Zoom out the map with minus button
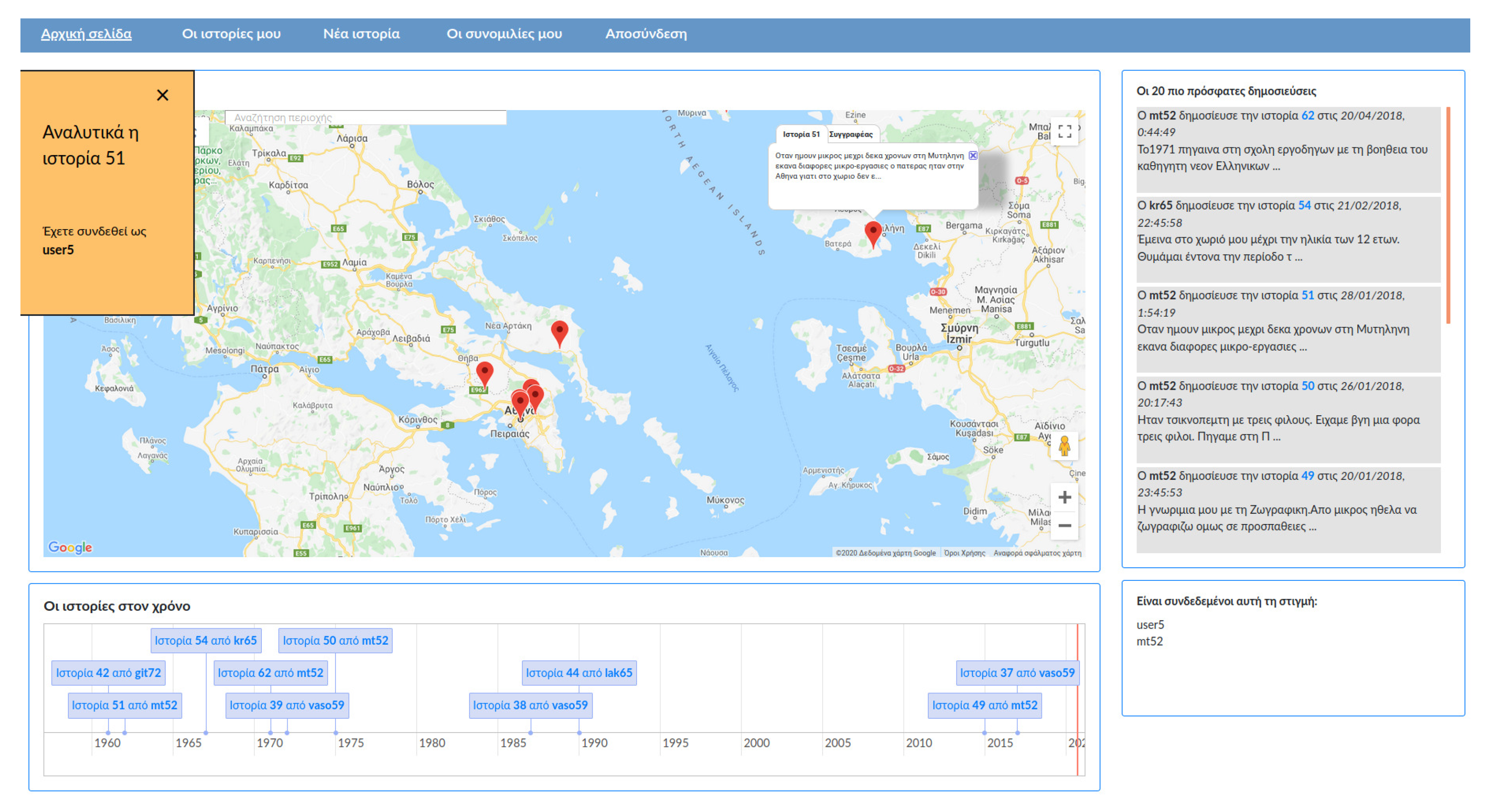This screenshot has width=1485, height=812. coord(1064,526)
